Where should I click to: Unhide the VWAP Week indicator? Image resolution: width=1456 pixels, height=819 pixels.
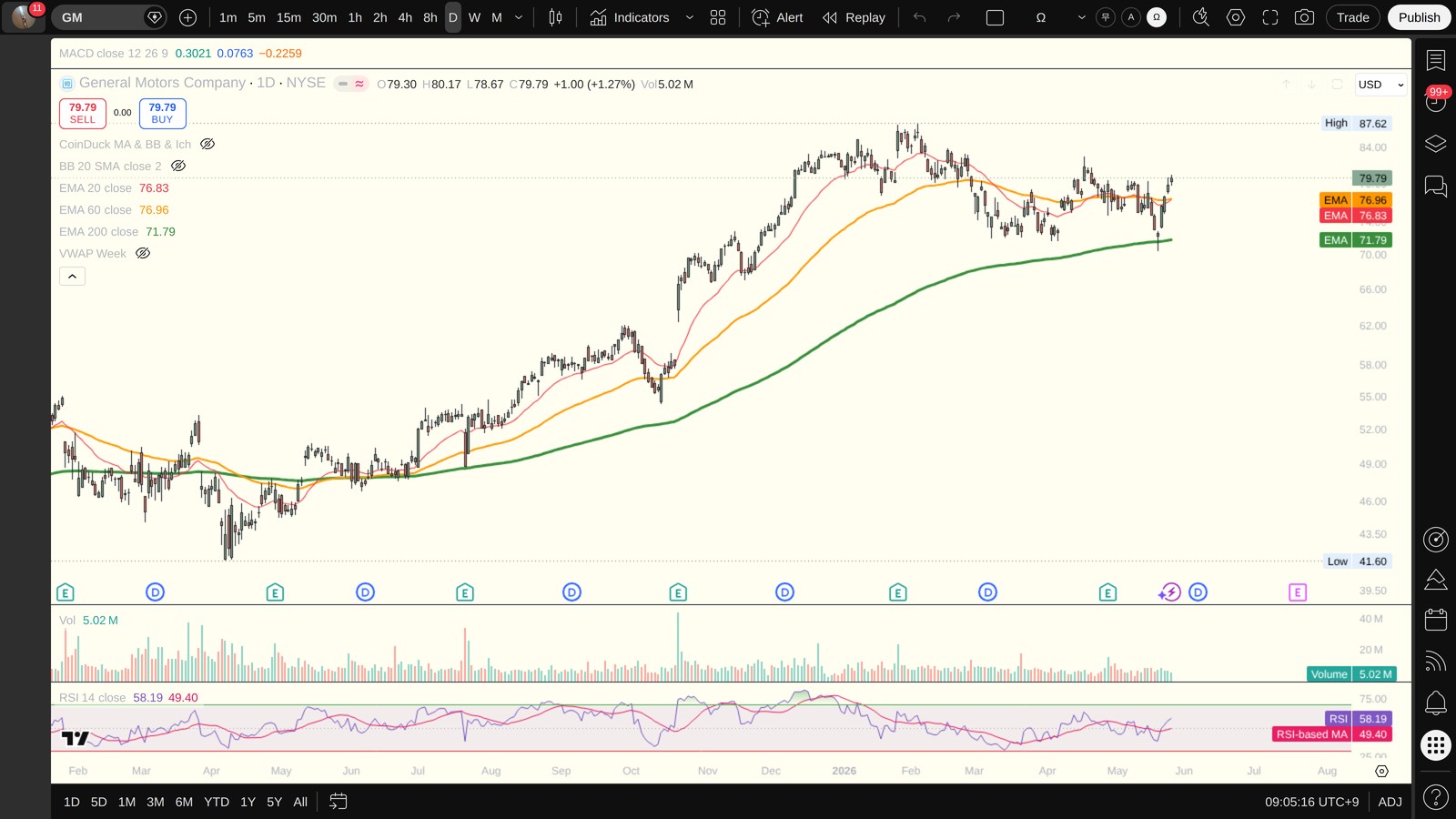[143, 253]
